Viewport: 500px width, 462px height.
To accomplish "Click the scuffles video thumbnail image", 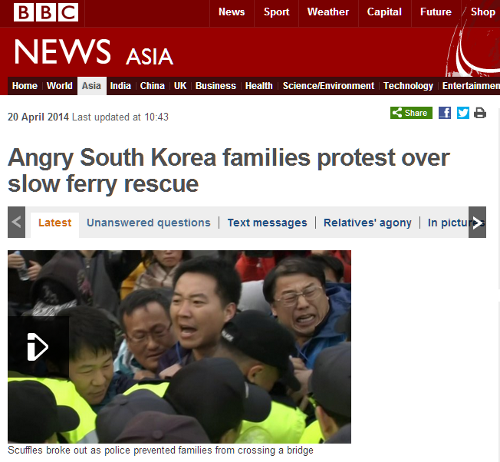I will point(179,347).
